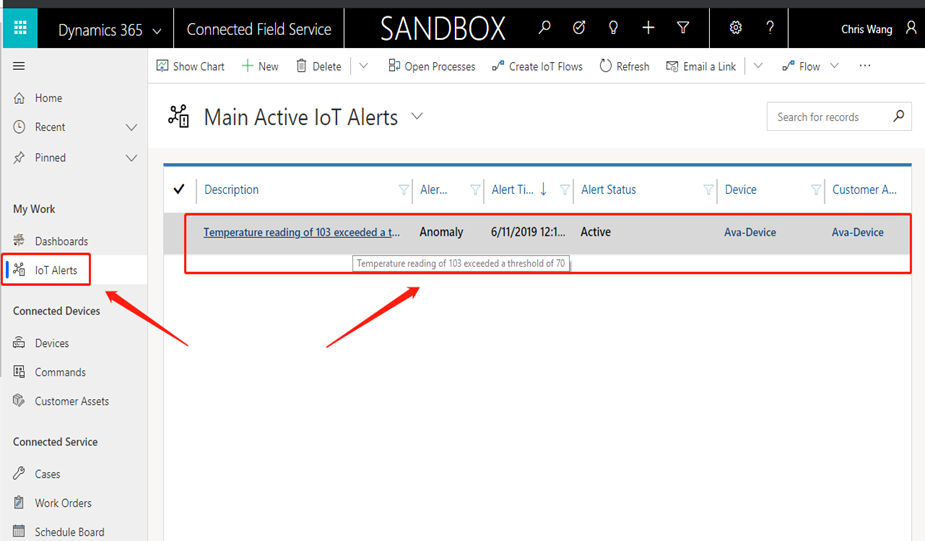Open filter on Alert Time column
This screenshot has height=541, width=925.
pos(565,189)
